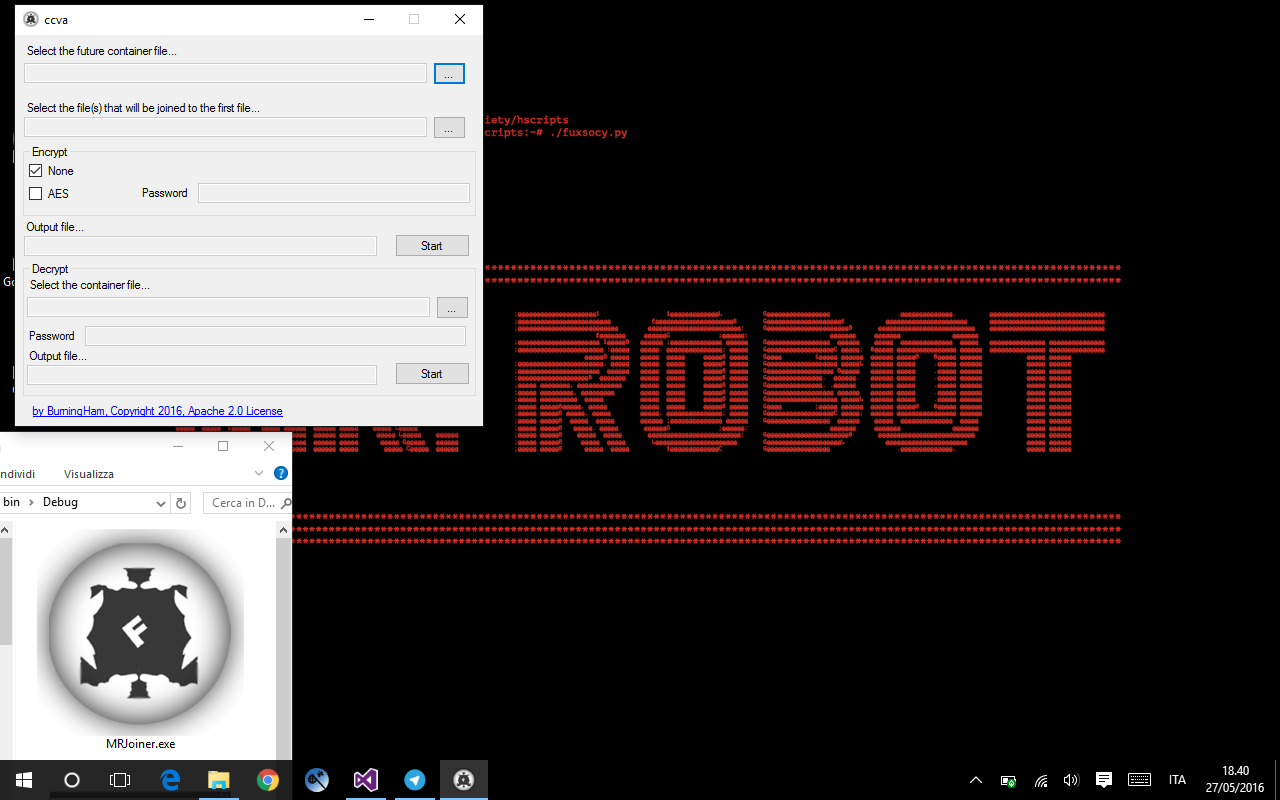Click the Decrypt container file path field
The image size is (1280, 800).
(228, 308)
